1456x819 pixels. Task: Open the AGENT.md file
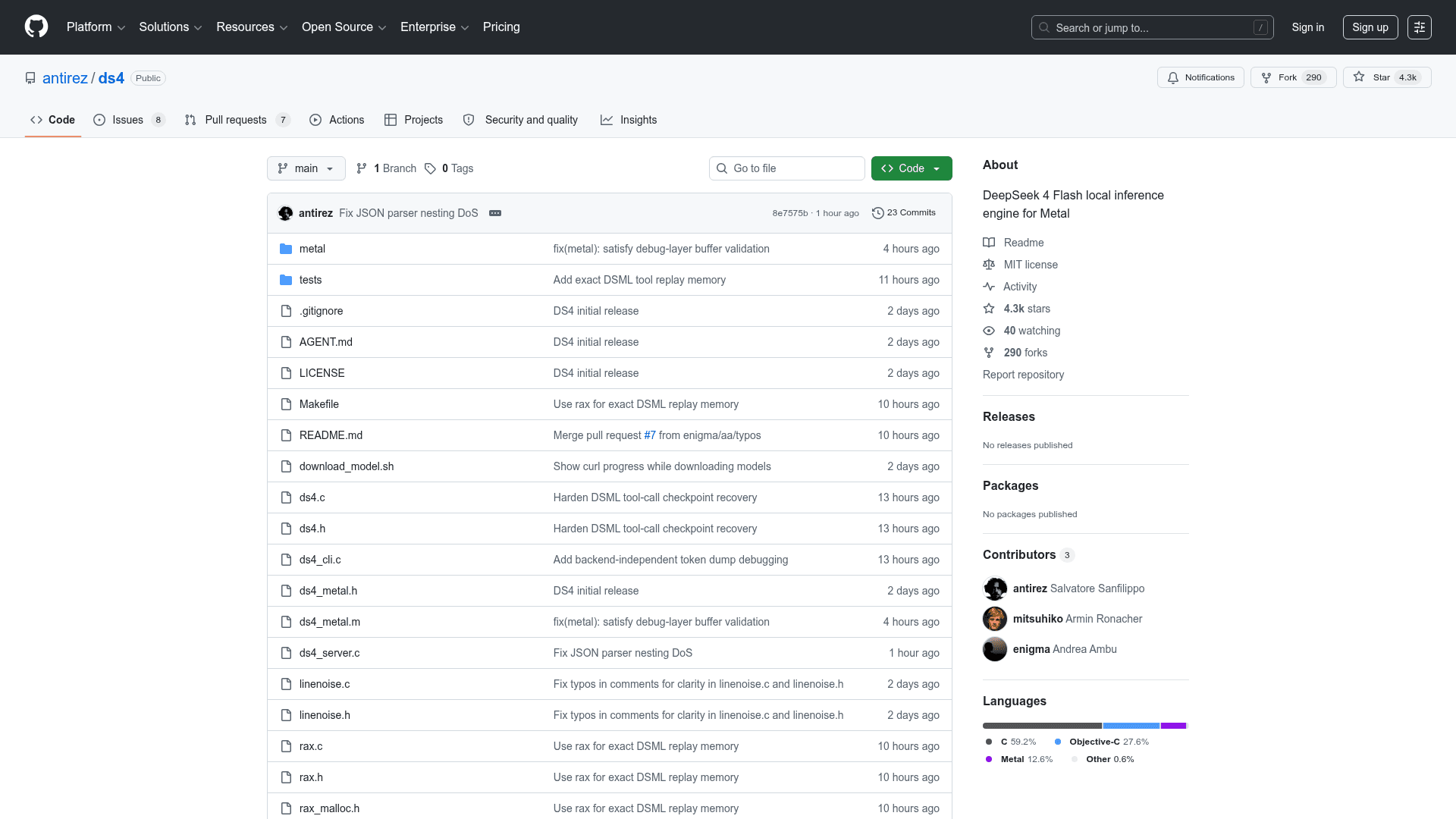pyautogui.click(x=326, y=342)
